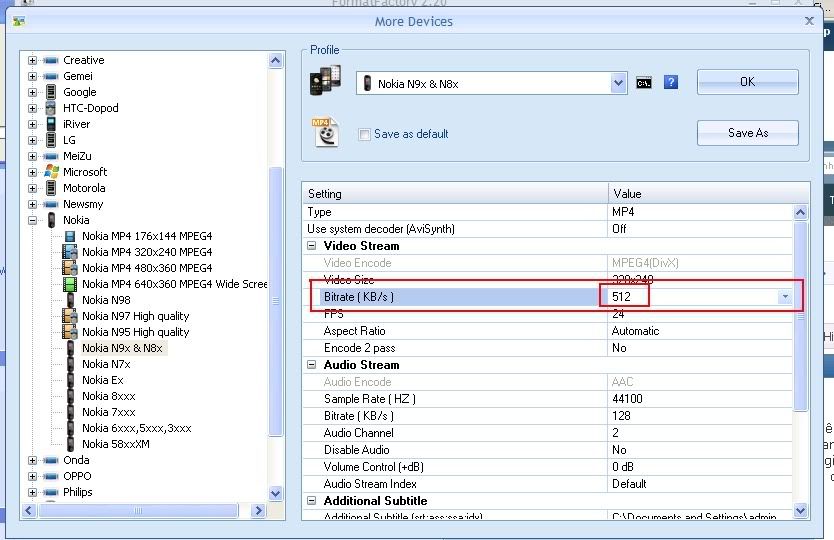Screen dimensions: 834x540
Task: Click the Encode 2 pass value No
Action: (x=619, y=348)
